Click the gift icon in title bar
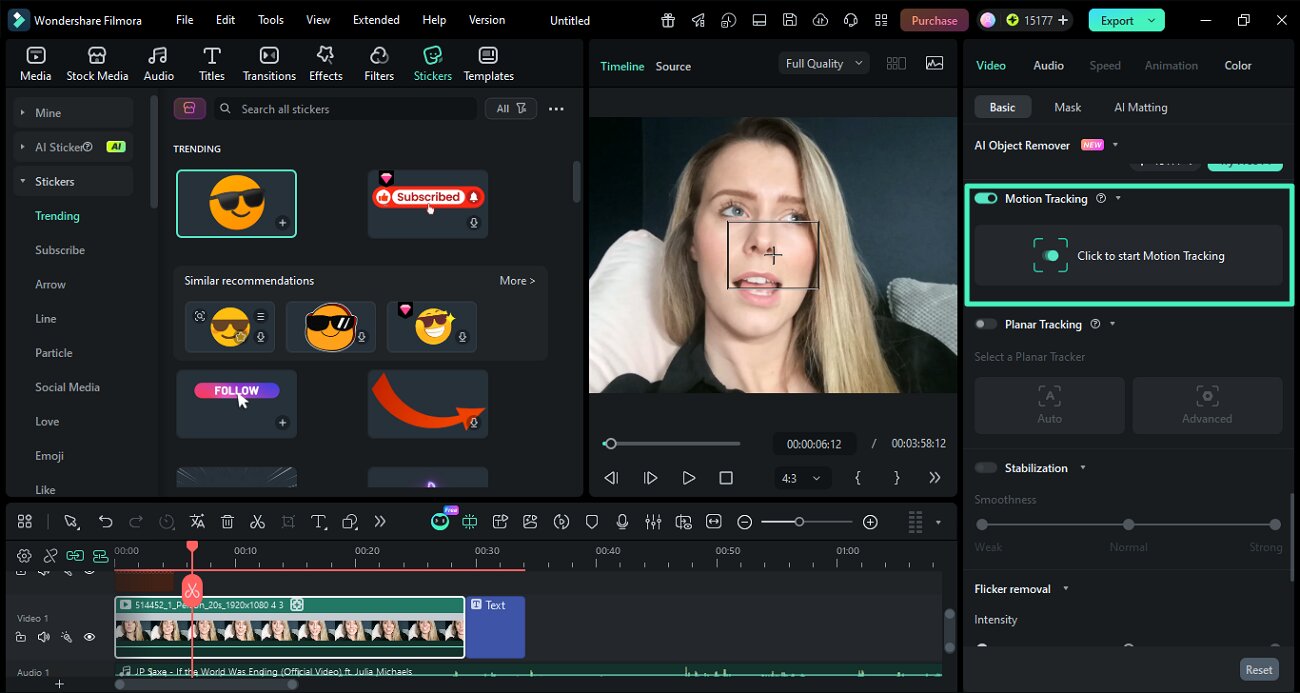Viewport: 1300px width, 693px height. click(x=668, y=20)
